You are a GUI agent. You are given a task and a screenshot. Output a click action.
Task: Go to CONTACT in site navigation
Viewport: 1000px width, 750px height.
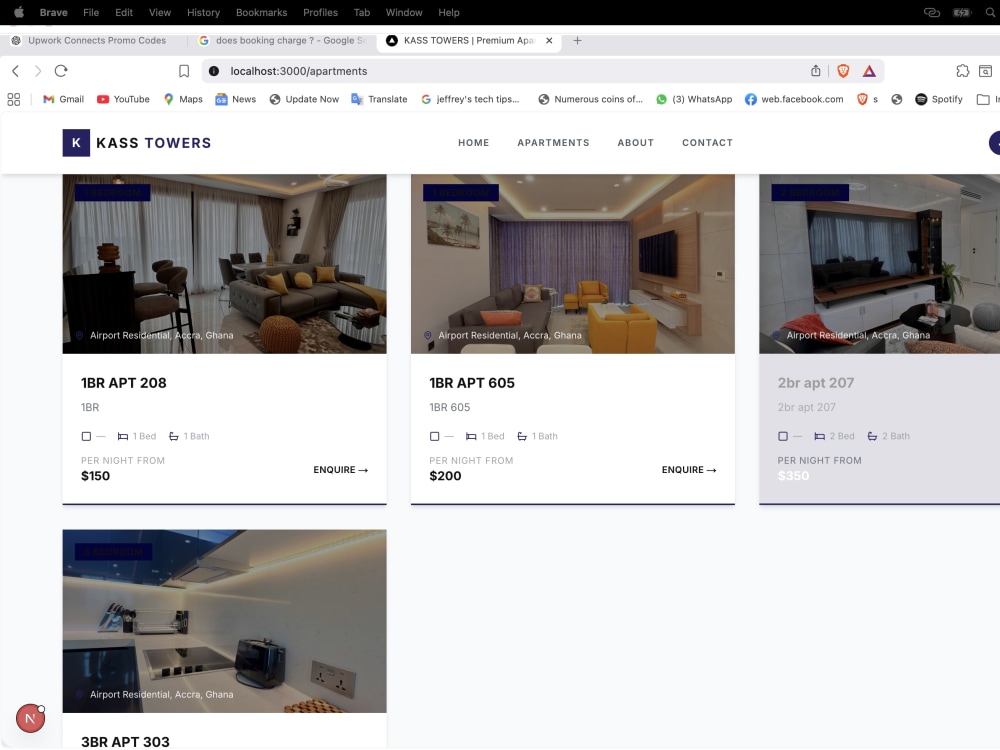point(707,143)
